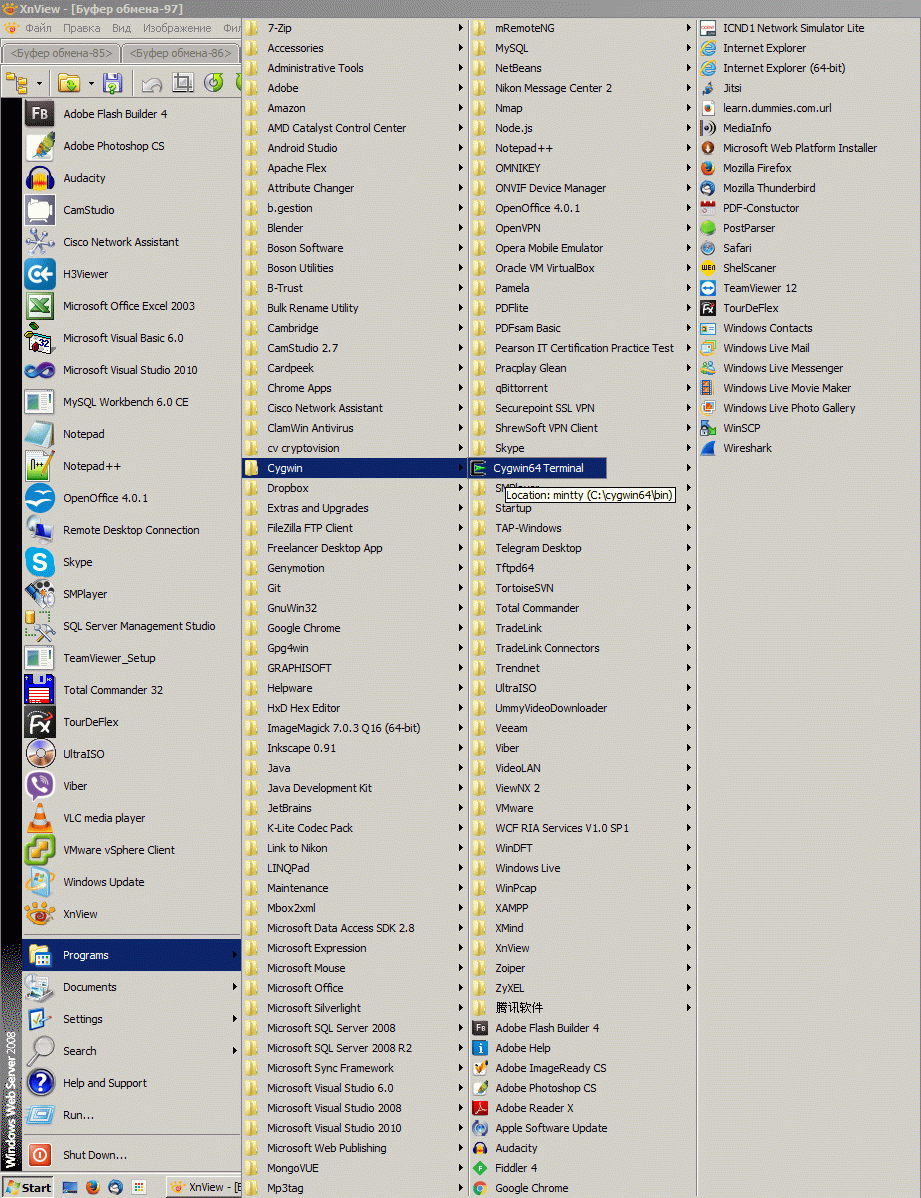This screenshot has width=921, height=1198.
Task: Click the XnView save toolbar icon
Action: tap(112, 83)
